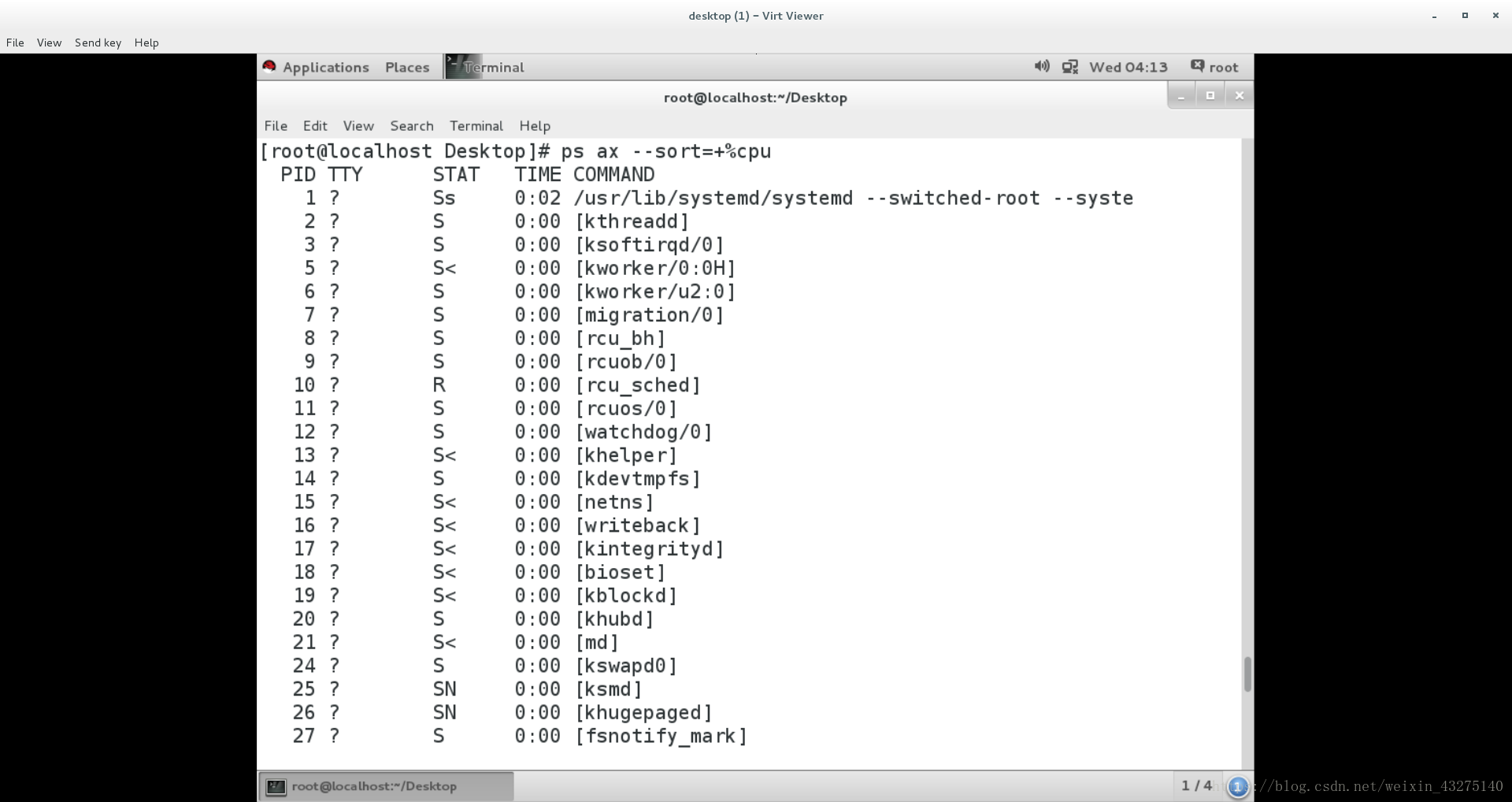1512x802 pixels.
Task: Click the terminal vertical scrollbar thumb
Action: (1247, 674)
